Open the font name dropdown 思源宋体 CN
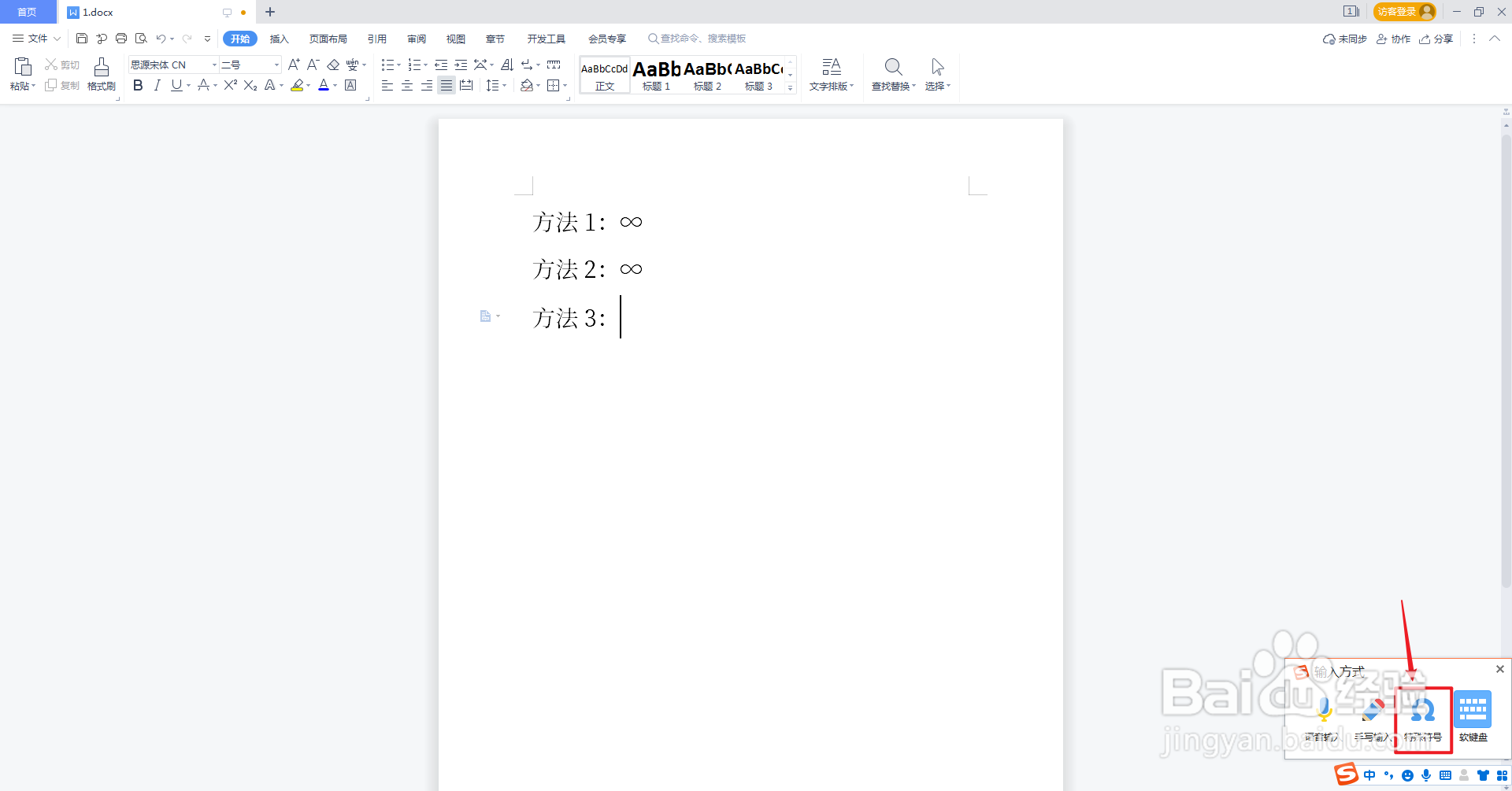1512x791 pixels. [x=214, y=65]
